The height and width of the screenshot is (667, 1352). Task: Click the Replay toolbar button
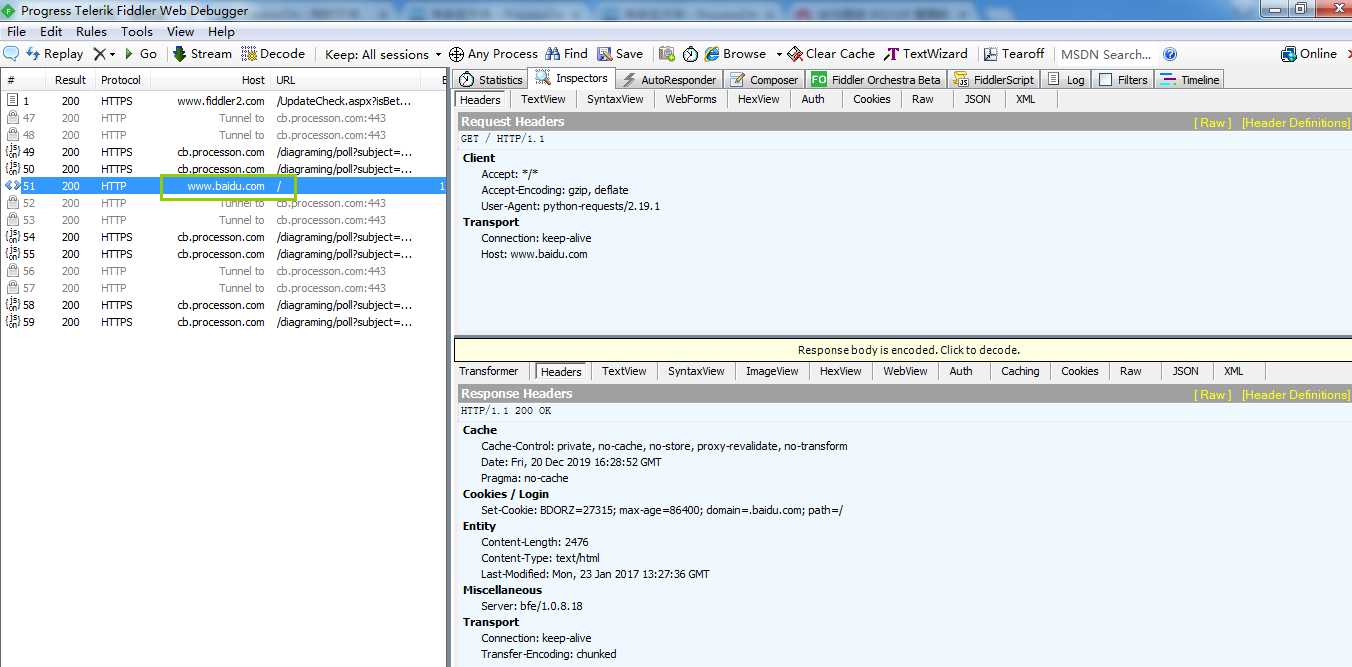(x=54, y=54)
